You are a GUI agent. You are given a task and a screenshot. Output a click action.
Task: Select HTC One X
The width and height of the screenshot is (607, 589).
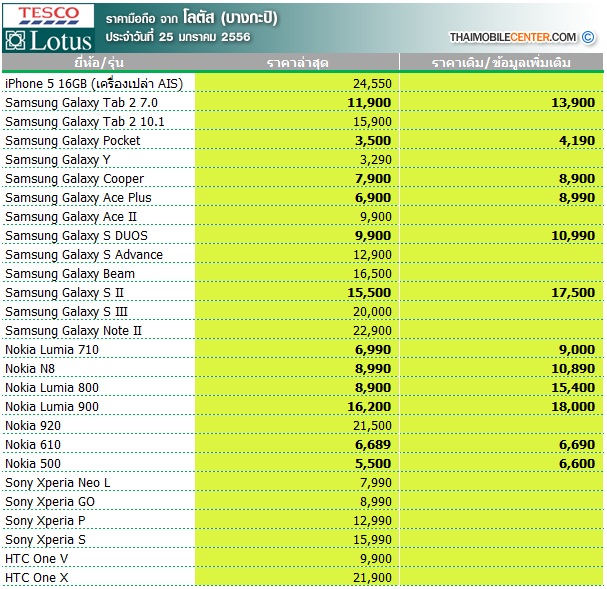tap(36, 577)
